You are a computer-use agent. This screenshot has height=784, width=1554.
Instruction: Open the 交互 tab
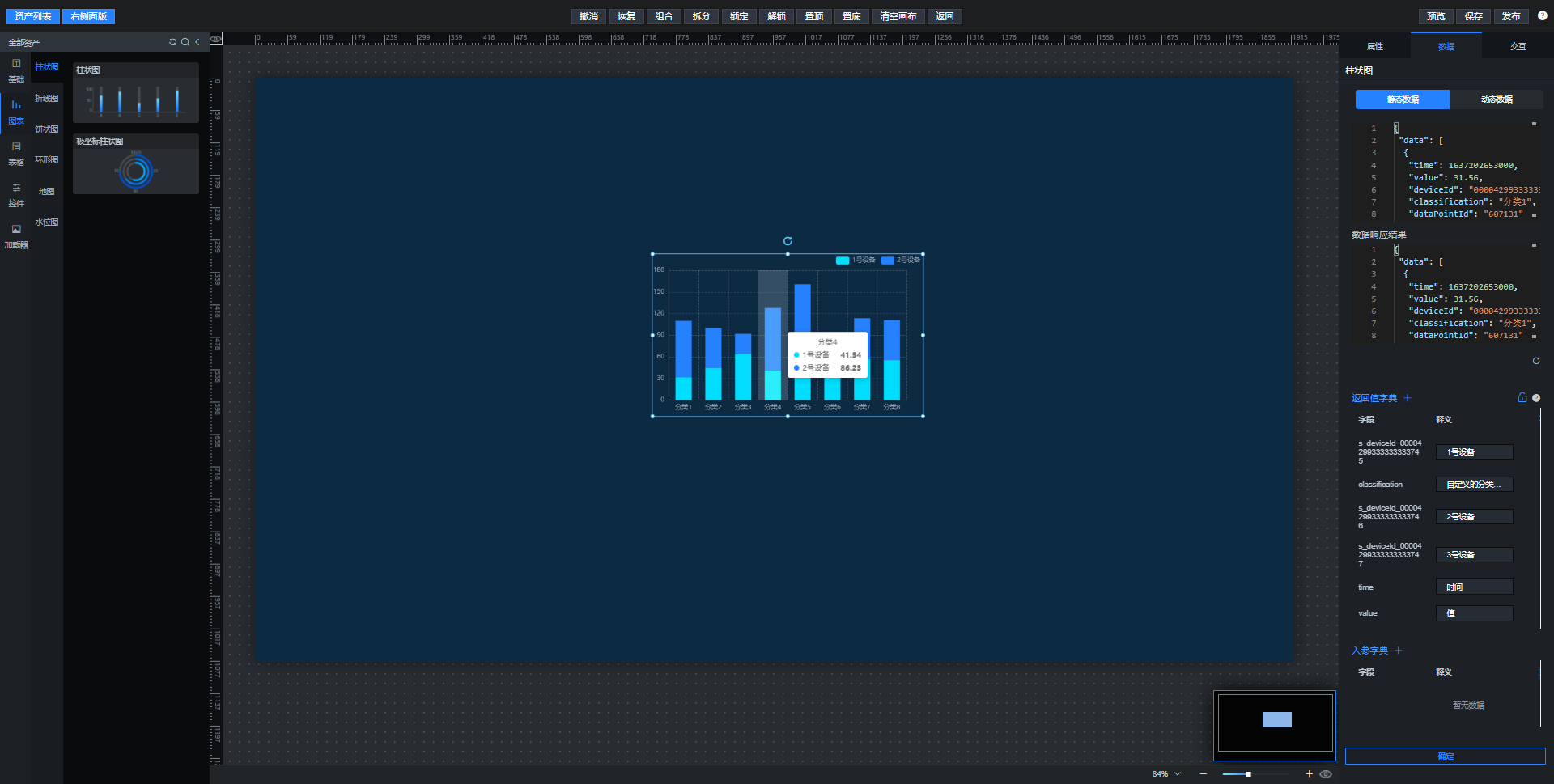pyautogui.click(x=1518, y=46)
